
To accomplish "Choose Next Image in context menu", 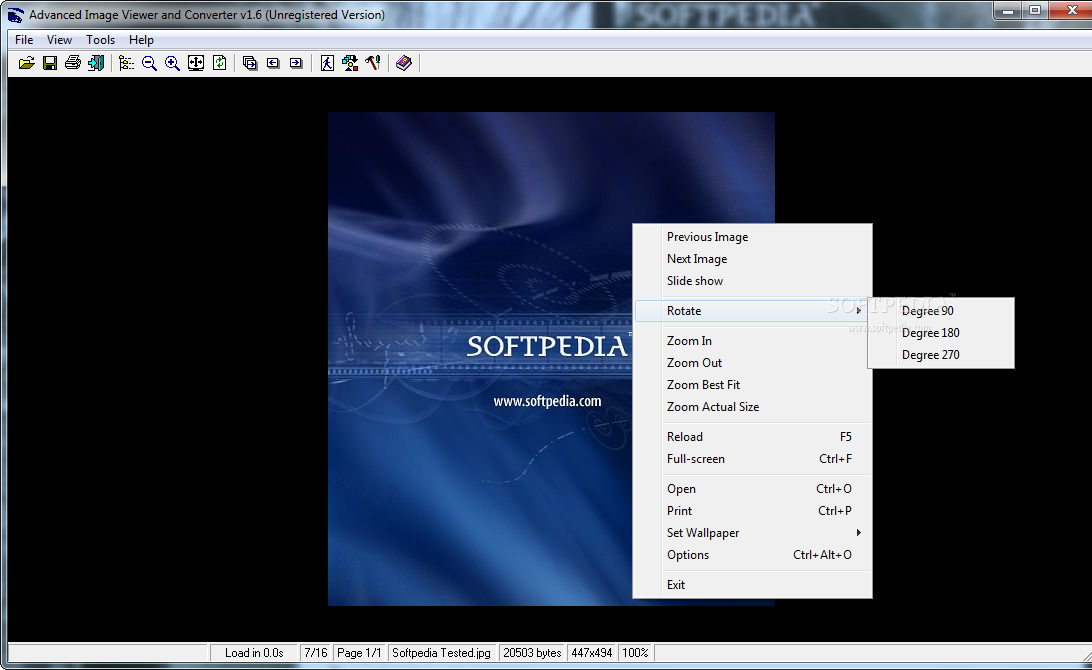I will pyautogui.click(x=753, y=259).
